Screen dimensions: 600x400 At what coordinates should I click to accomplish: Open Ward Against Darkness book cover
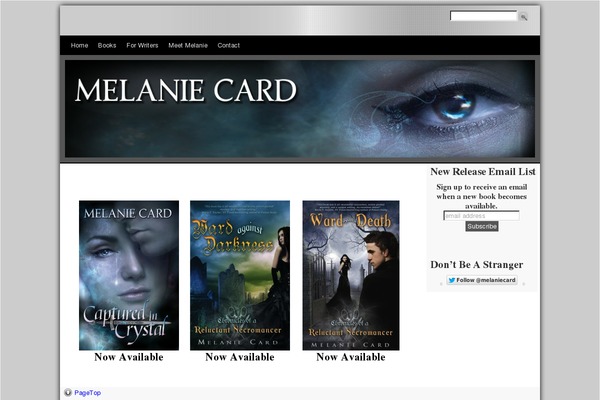[x=240, y=275]
